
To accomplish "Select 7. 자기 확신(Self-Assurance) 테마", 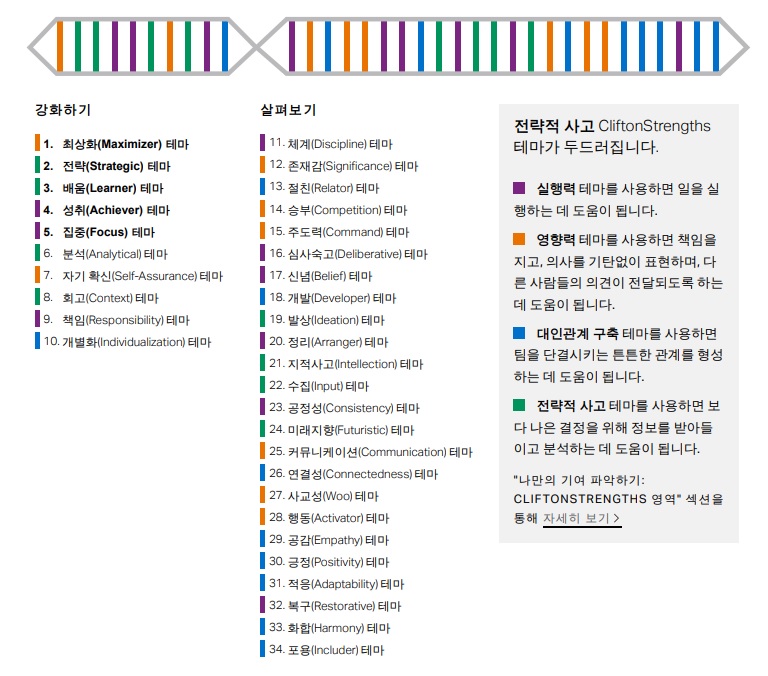I will coord(129,276).
